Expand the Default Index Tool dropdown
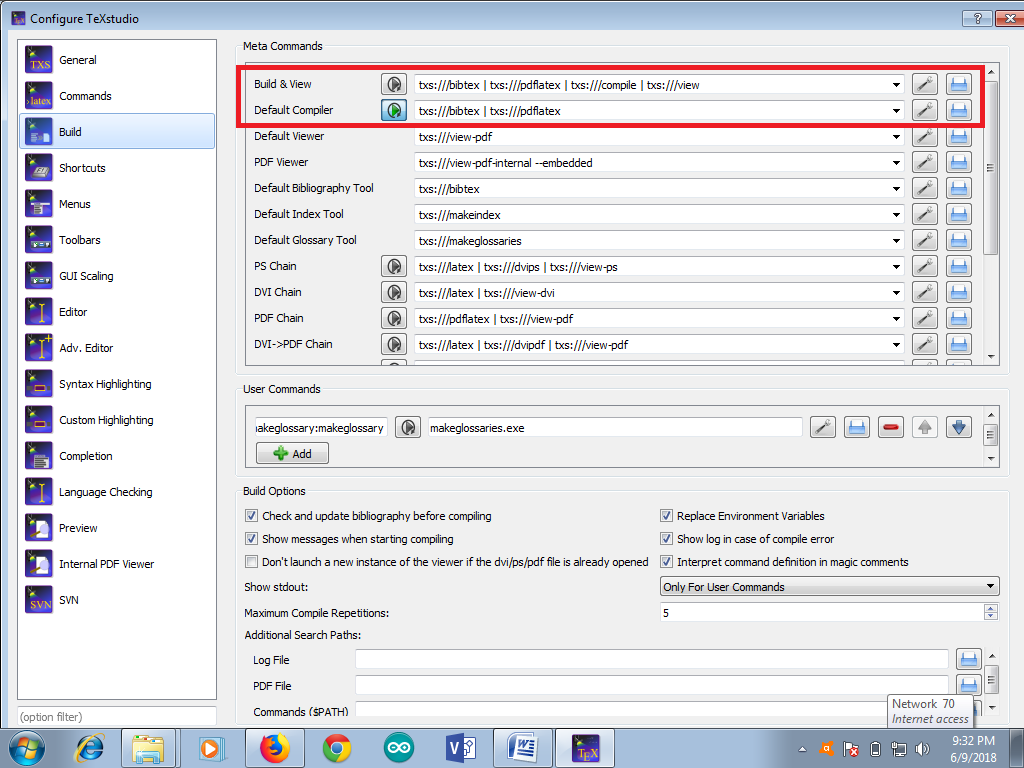This screenshot has width=1024, height=768. 896,215
